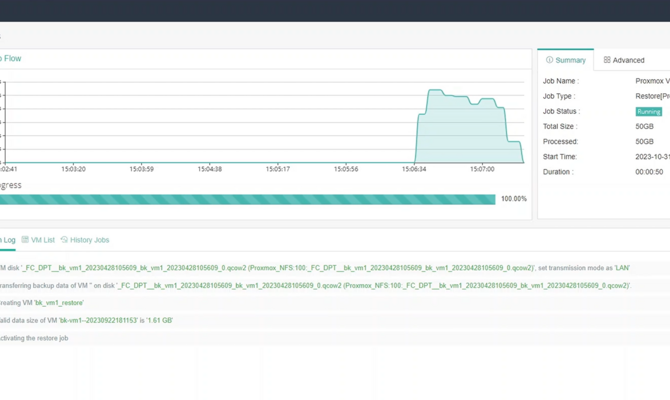Click the 100.00% progress label
Image resolution: width=670 pixels, height=400 pixels.
point(513,199)
